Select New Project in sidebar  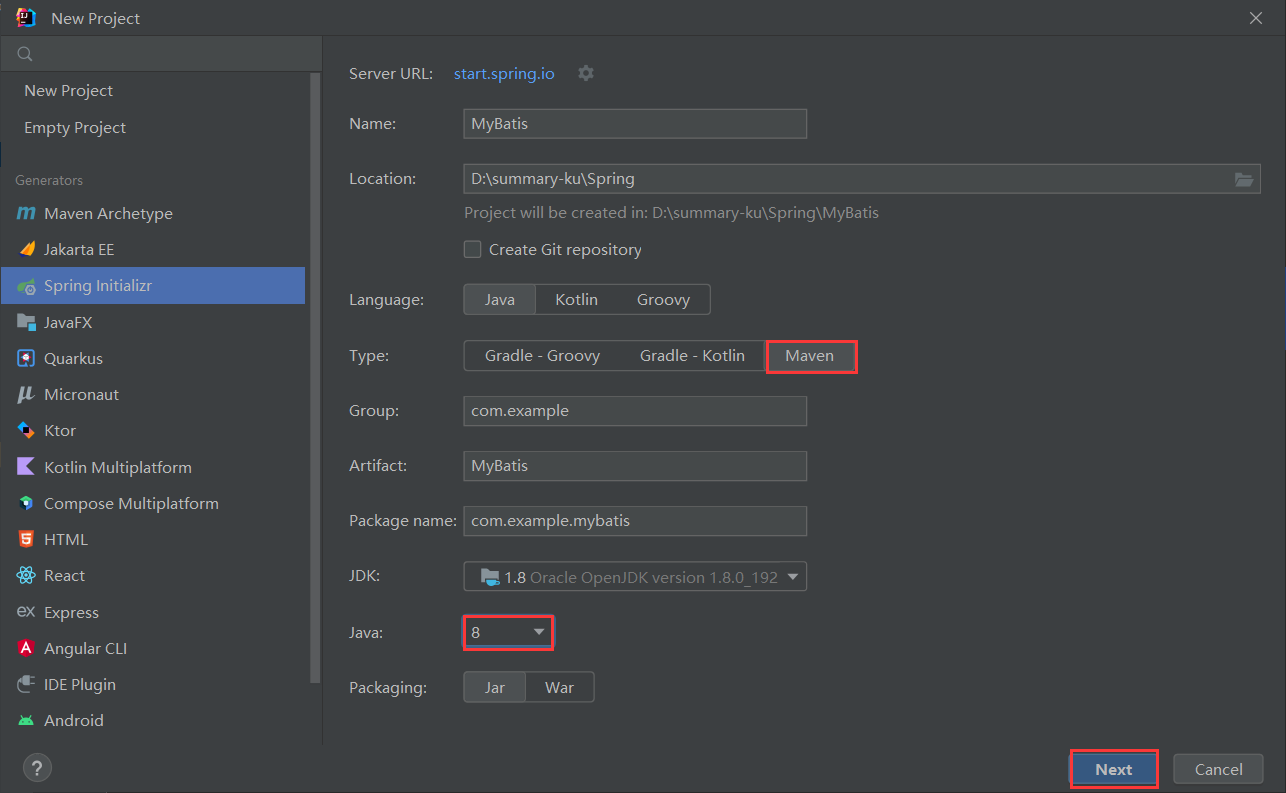coord(68,91)
